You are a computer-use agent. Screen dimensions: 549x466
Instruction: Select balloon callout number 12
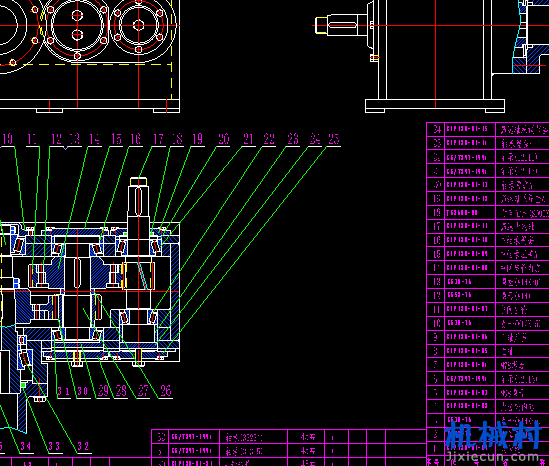pyautogui.click(x=56, y=139)
